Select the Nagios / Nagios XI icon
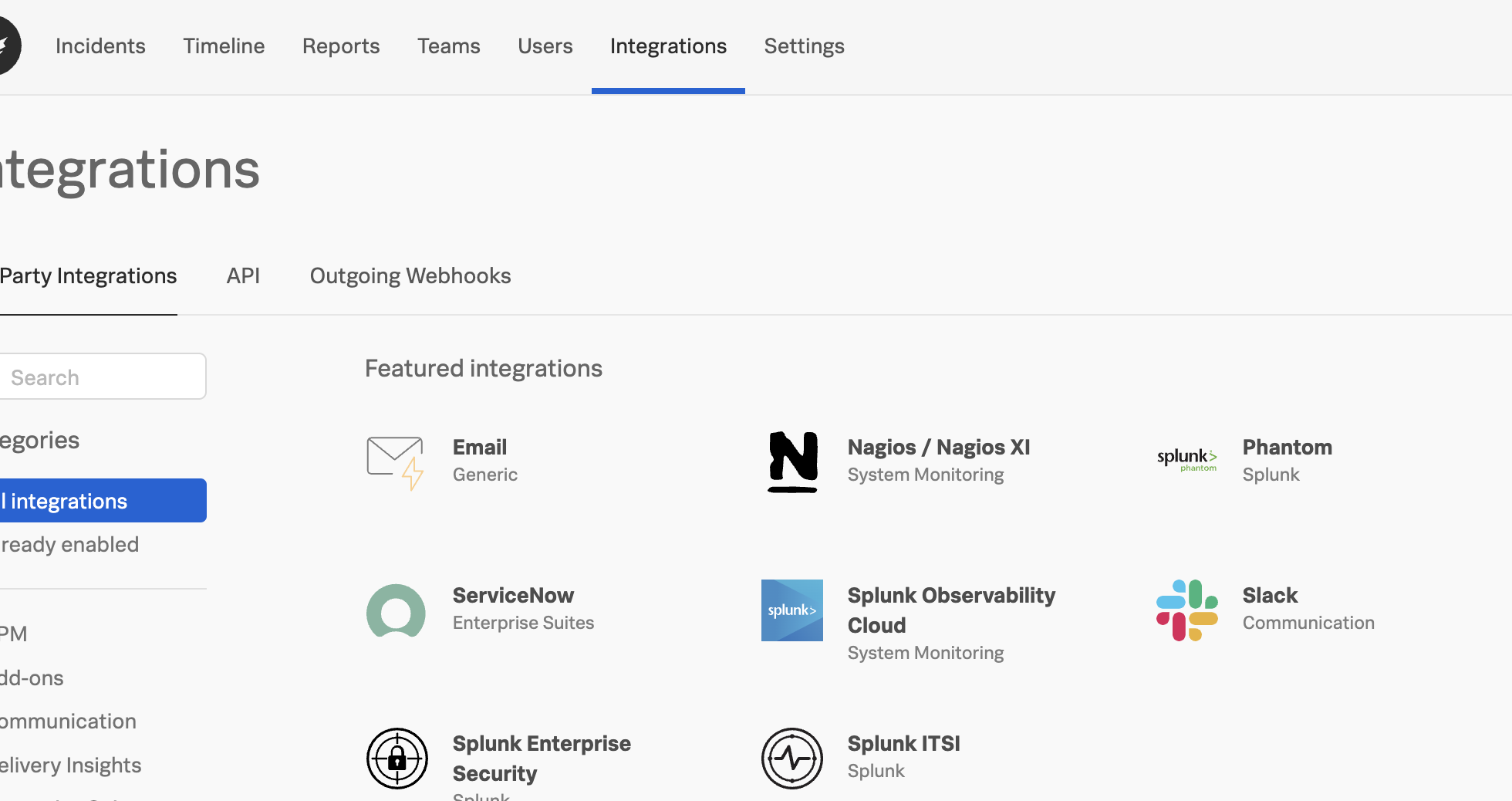The image size is (1512, 801). pyautogui.click(x=792, y=462)
